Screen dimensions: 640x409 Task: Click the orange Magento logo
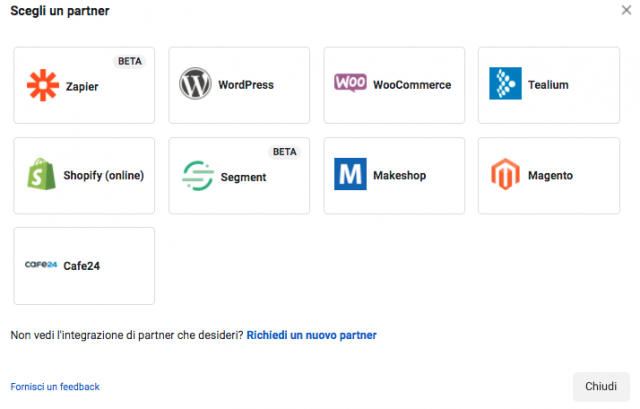click(x=505, y=174)
